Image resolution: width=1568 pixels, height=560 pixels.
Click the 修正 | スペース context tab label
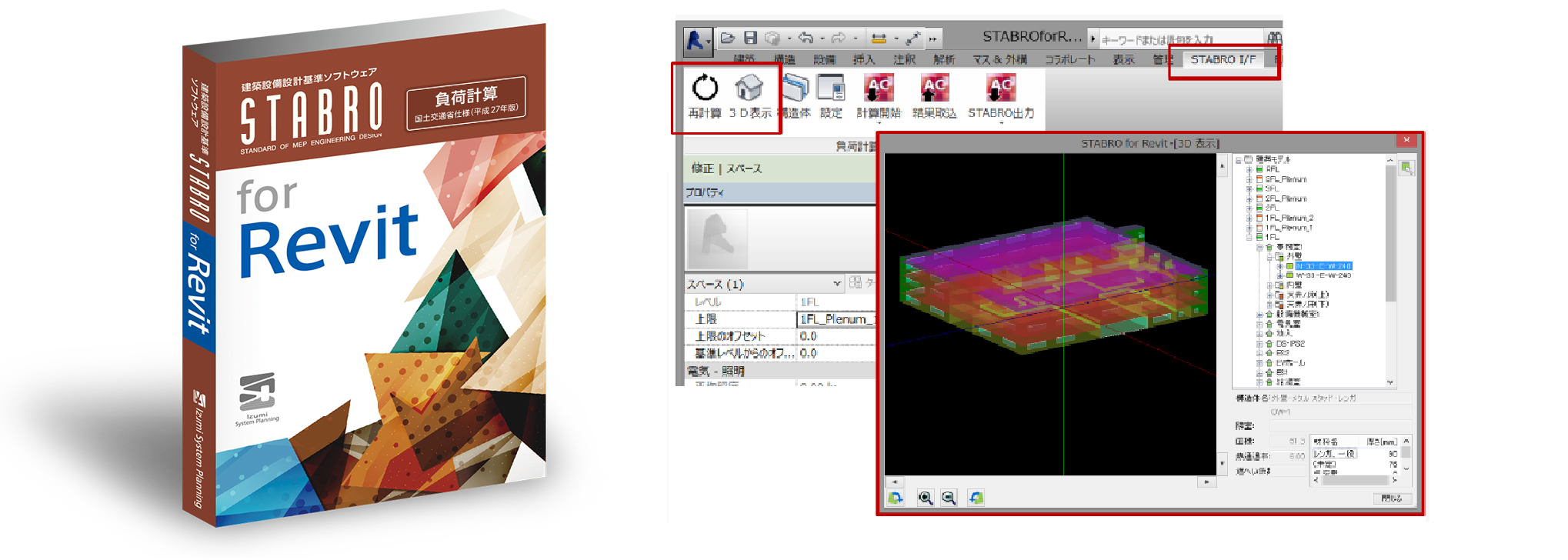(x=726, y=168)
